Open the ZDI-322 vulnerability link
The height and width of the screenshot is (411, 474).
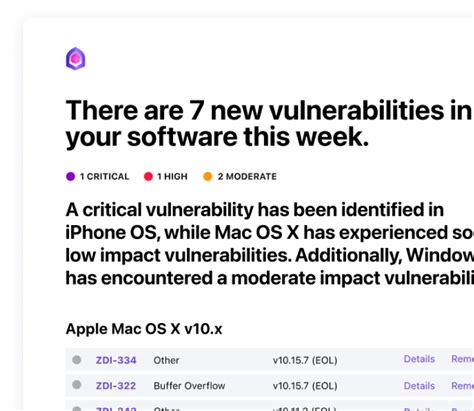(x=116, y=386)
